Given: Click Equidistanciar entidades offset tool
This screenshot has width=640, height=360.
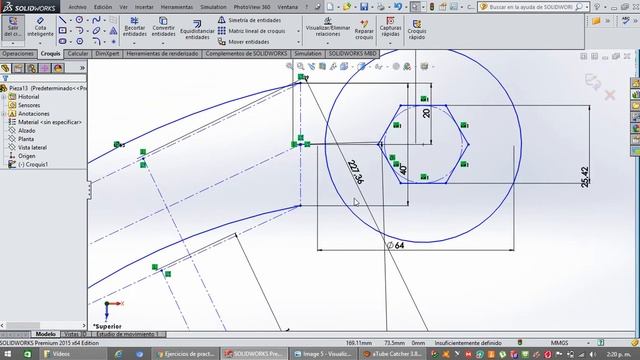Looking at the screenshot, I should pos(197,29).
